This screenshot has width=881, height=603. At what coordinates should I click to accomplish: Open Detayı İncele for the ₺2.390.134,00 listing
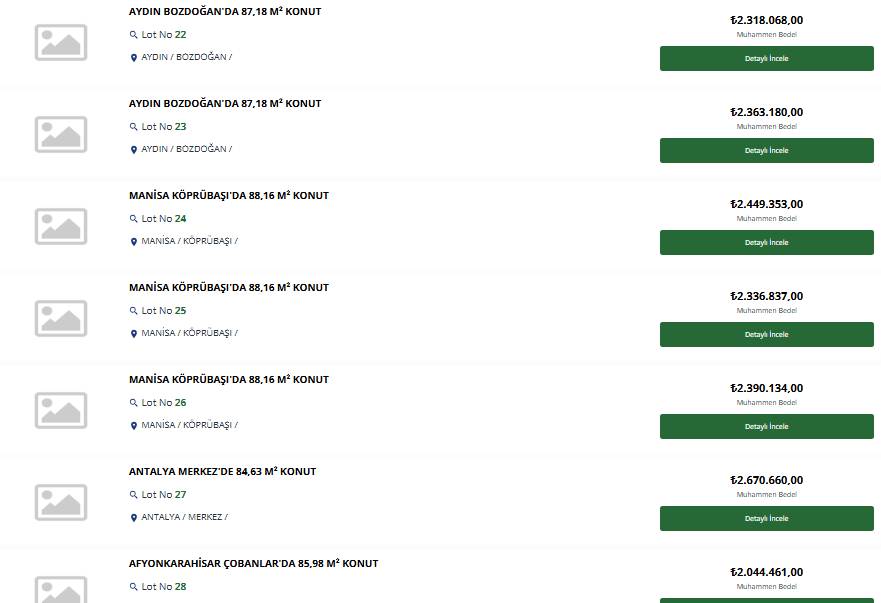766,427
